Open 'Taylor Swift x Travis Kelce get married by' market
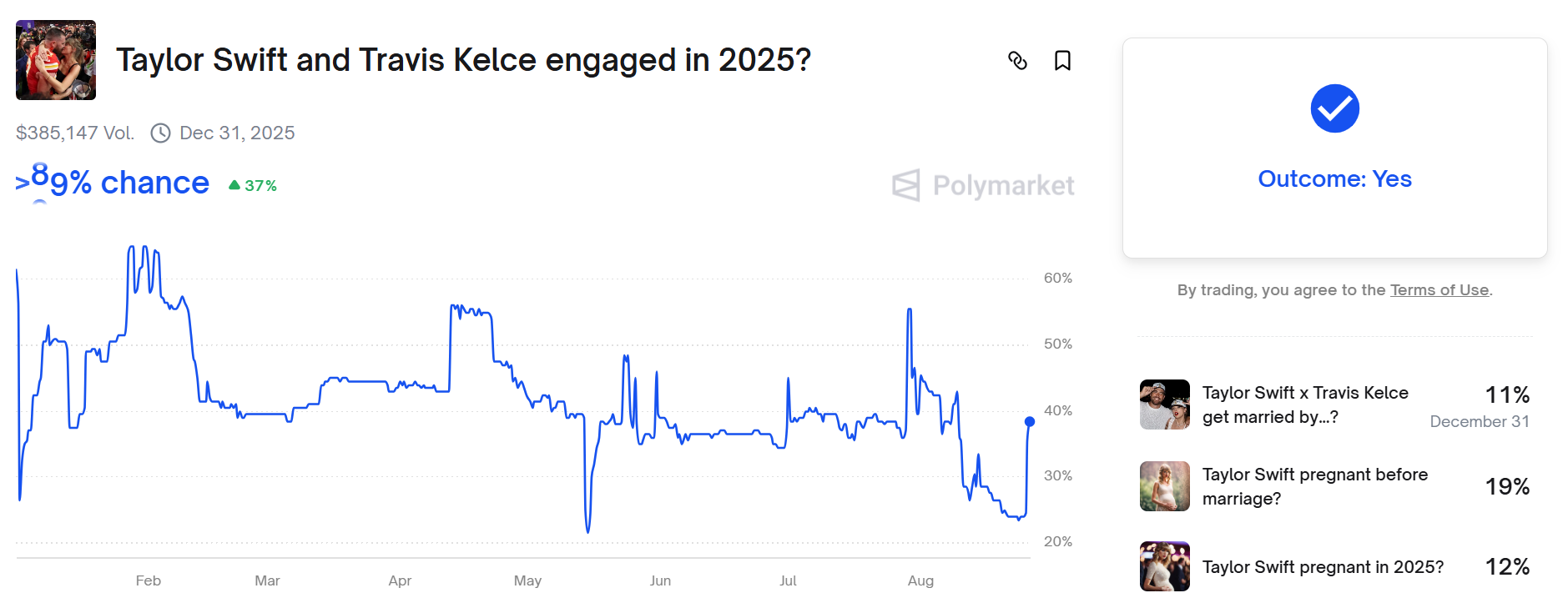 pos(1304,405)
